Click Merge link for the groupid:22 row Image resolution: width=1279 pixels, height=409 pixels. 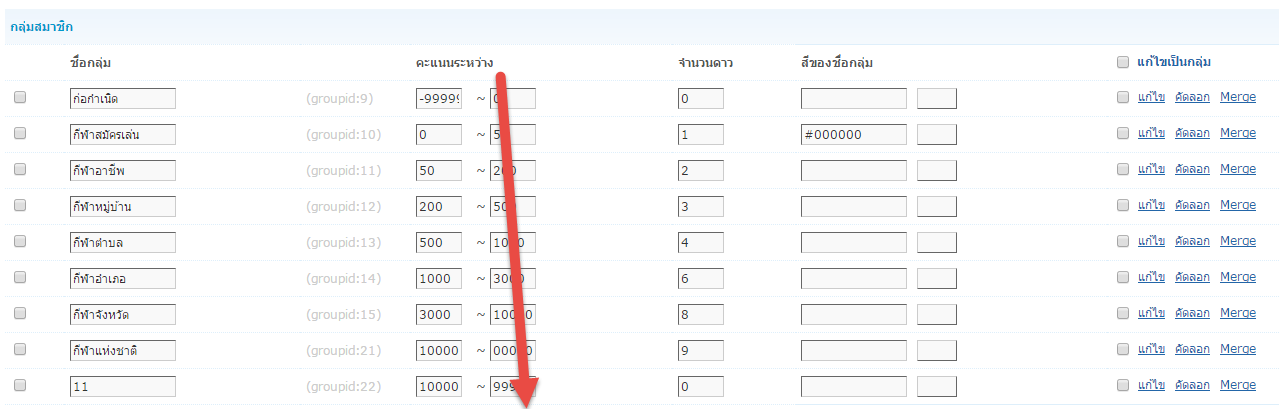click(x=1237, y=385)
